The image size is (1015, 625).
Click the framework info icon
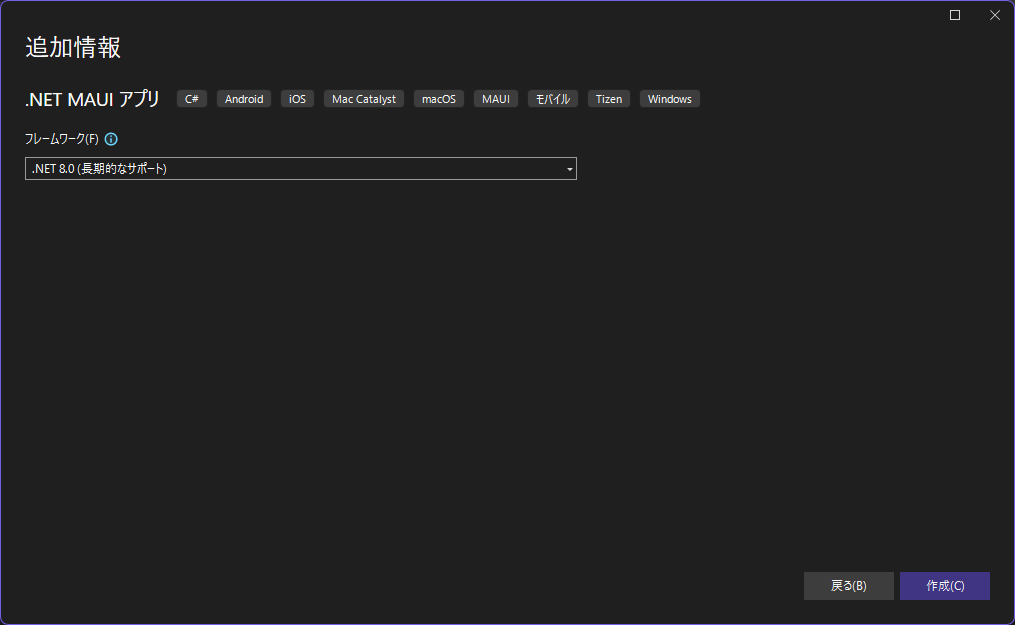[111, 139]
